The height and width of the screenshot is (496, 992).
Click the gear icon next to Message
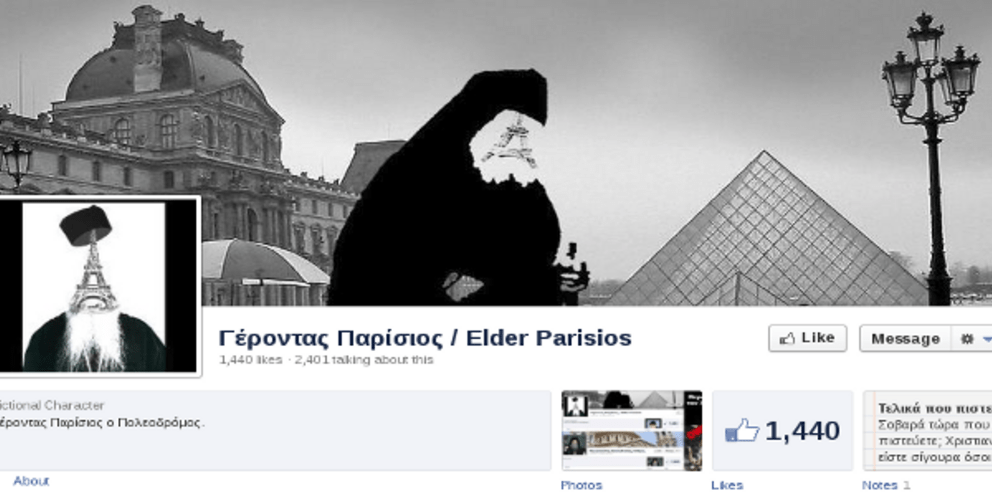click(967, 339)
